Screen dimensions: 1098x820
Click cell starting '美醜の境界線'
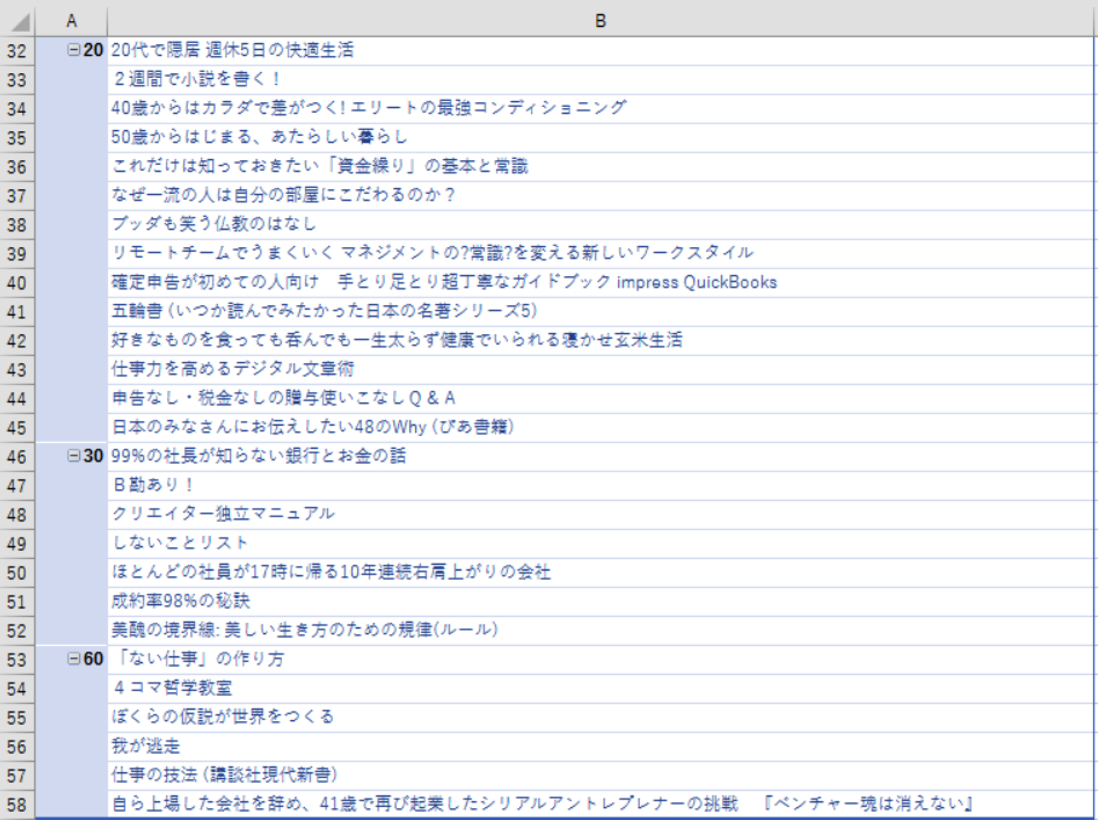tap(600, 631)
